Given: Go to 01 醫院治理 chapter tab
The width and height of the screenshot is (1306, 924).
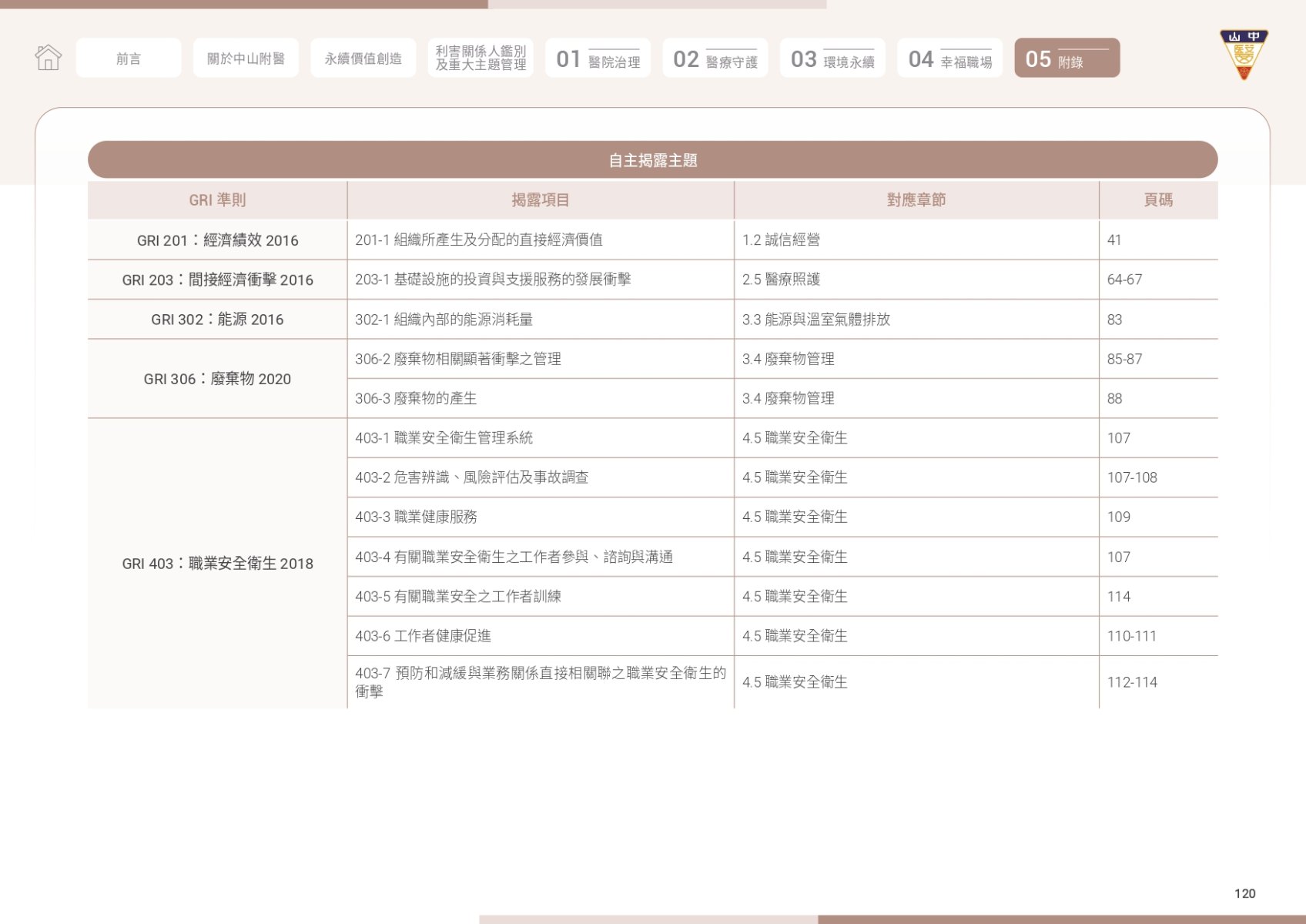Looking at the screenshot, I should 598,59.
